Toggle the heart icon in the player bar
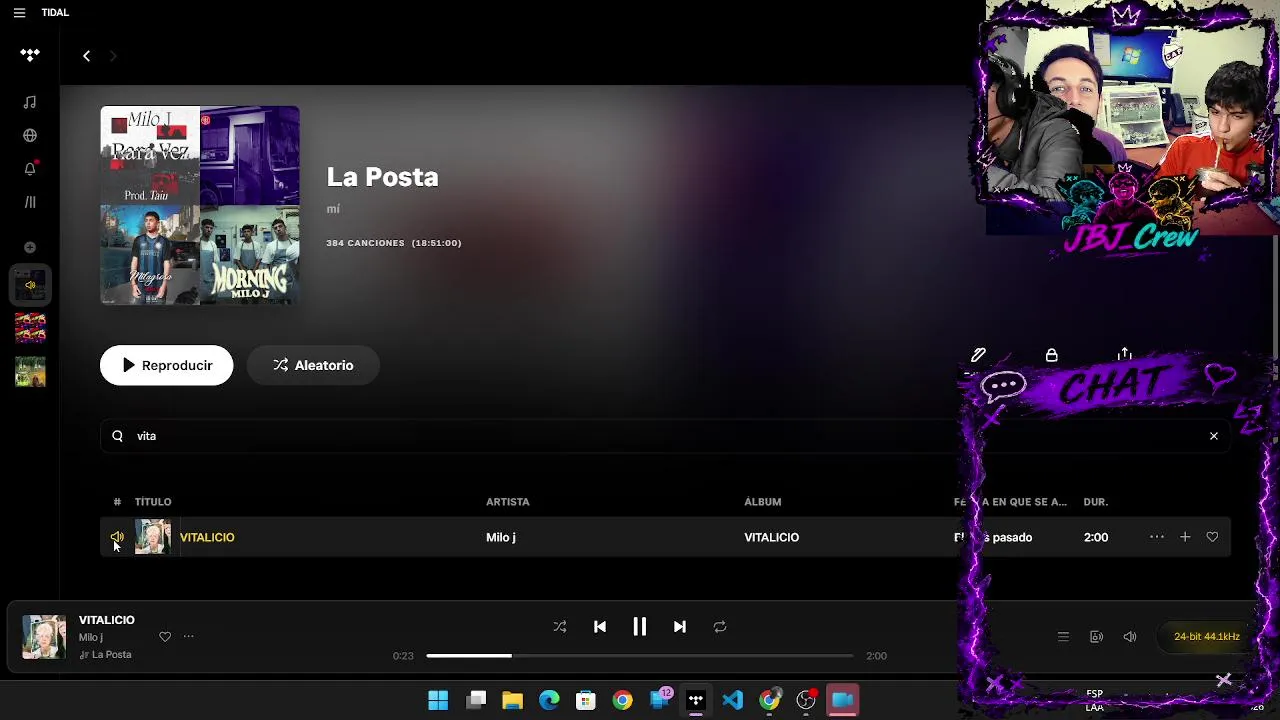The width and height of the screenshot is (1280, 720). 165,637
